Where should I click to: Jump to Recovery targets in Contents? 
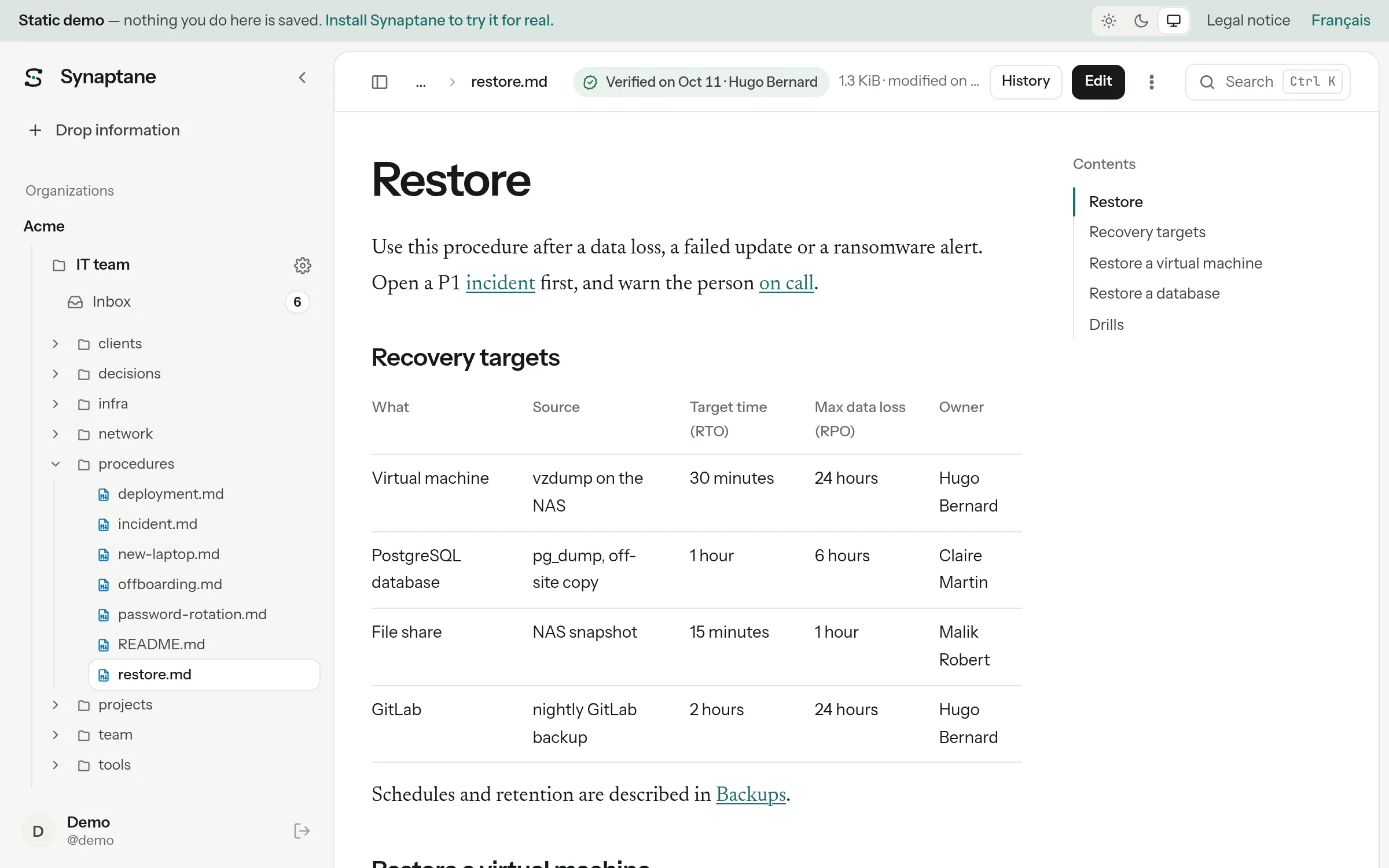pos(1147,232)
